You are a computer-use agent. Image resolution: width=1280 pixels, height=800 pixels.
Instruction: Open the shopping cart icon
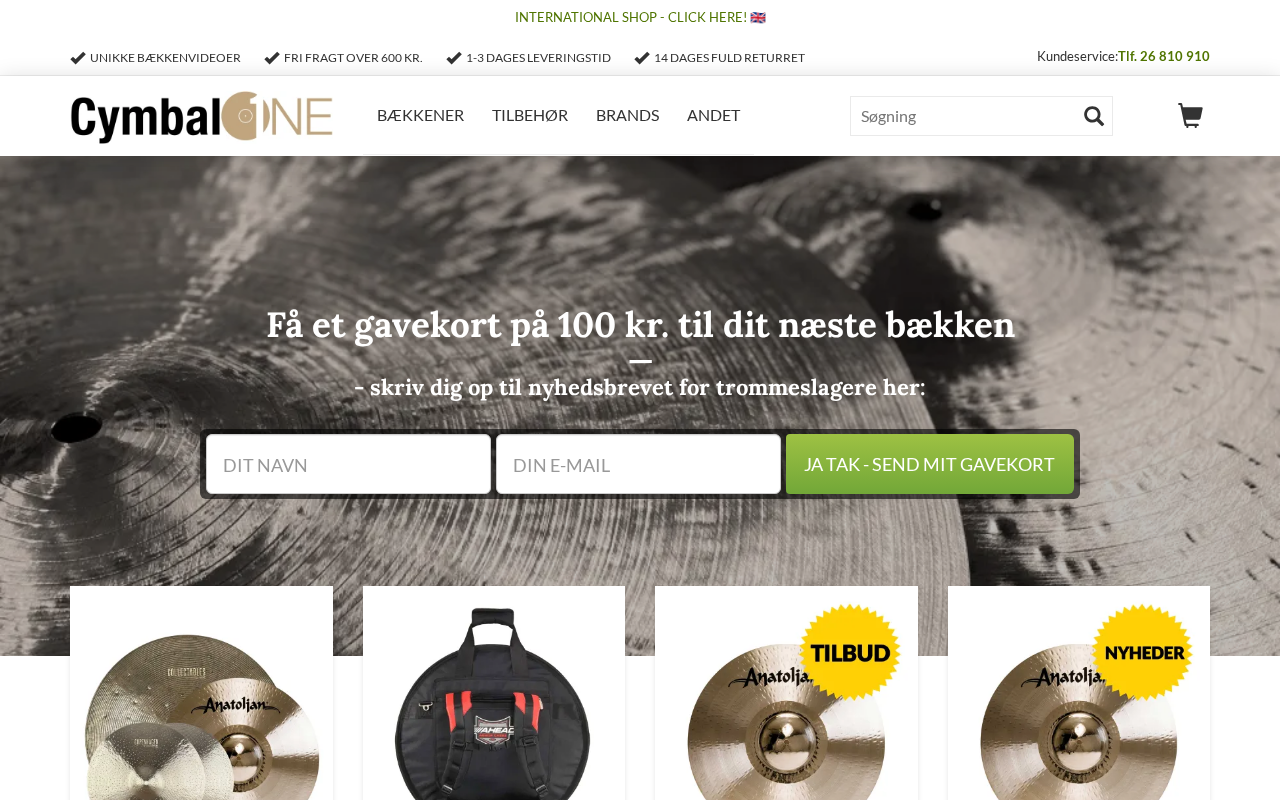[1190, 116]
